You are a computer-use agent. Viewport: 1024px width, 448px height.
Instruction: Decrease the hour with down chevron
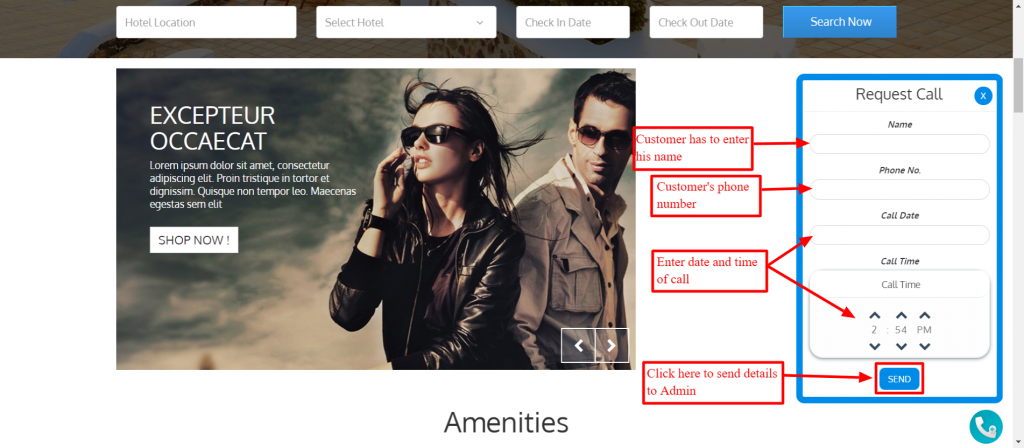coord(874,346)
